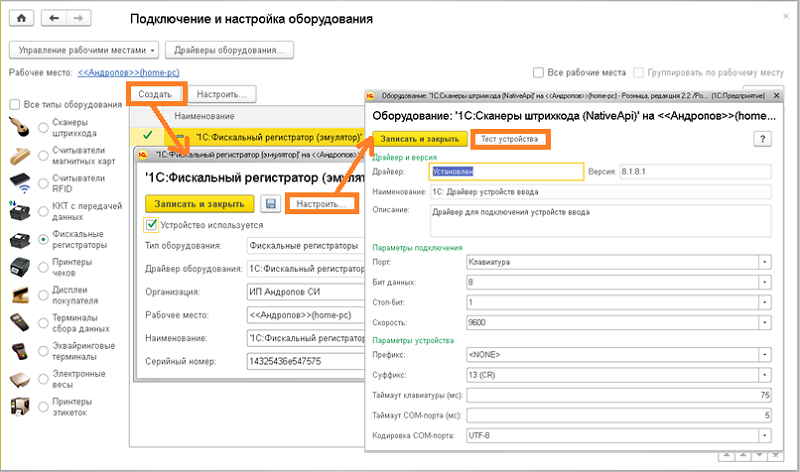Choose Считыватели магнитных карт radio button
This screenshot has height=472, width=800.
[x=43, y=156]
